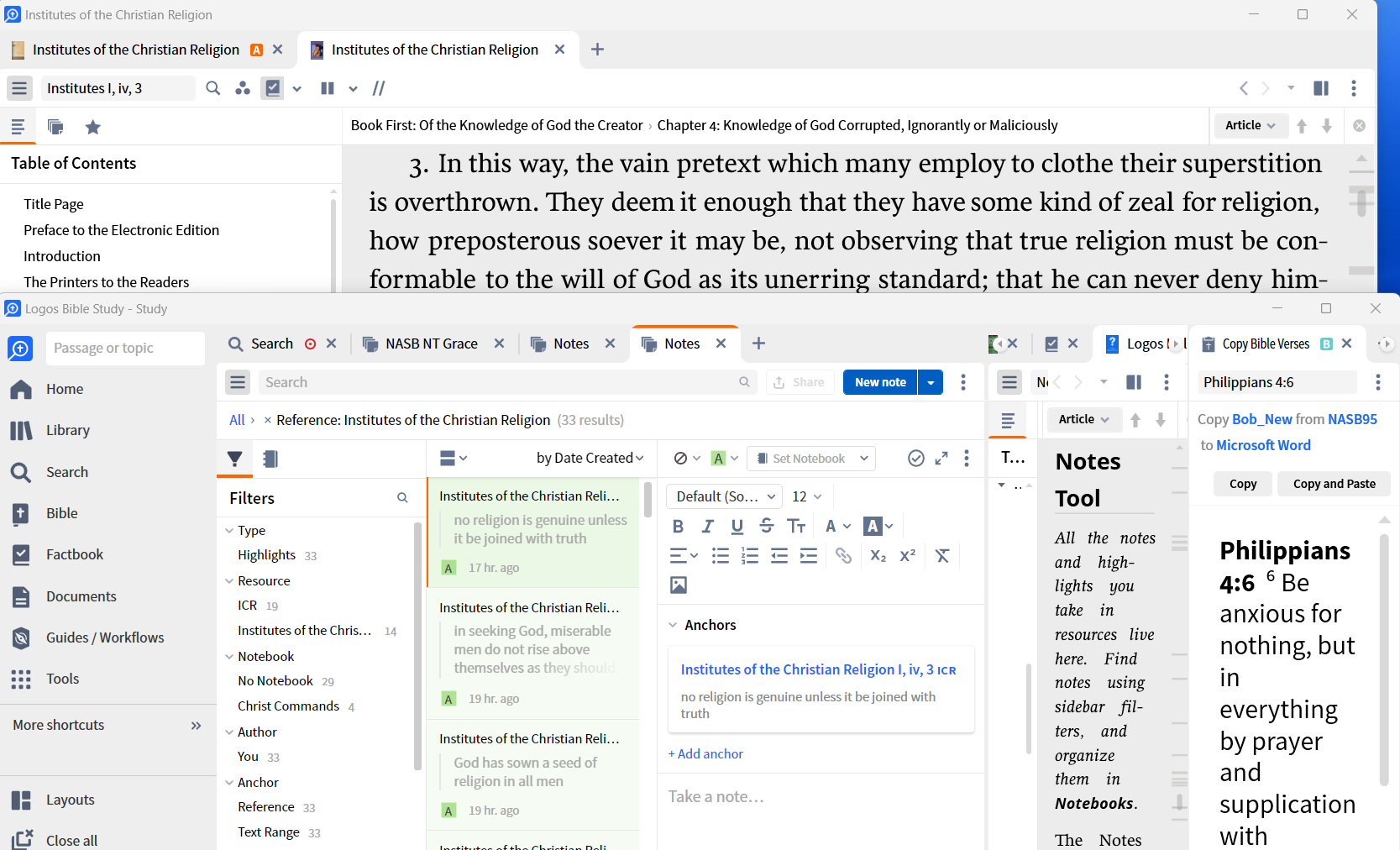Screen dimensions: 1400x850
Task: Open the Institutes I, iv, 3 anchor link
Action: [x=818, y=669]
